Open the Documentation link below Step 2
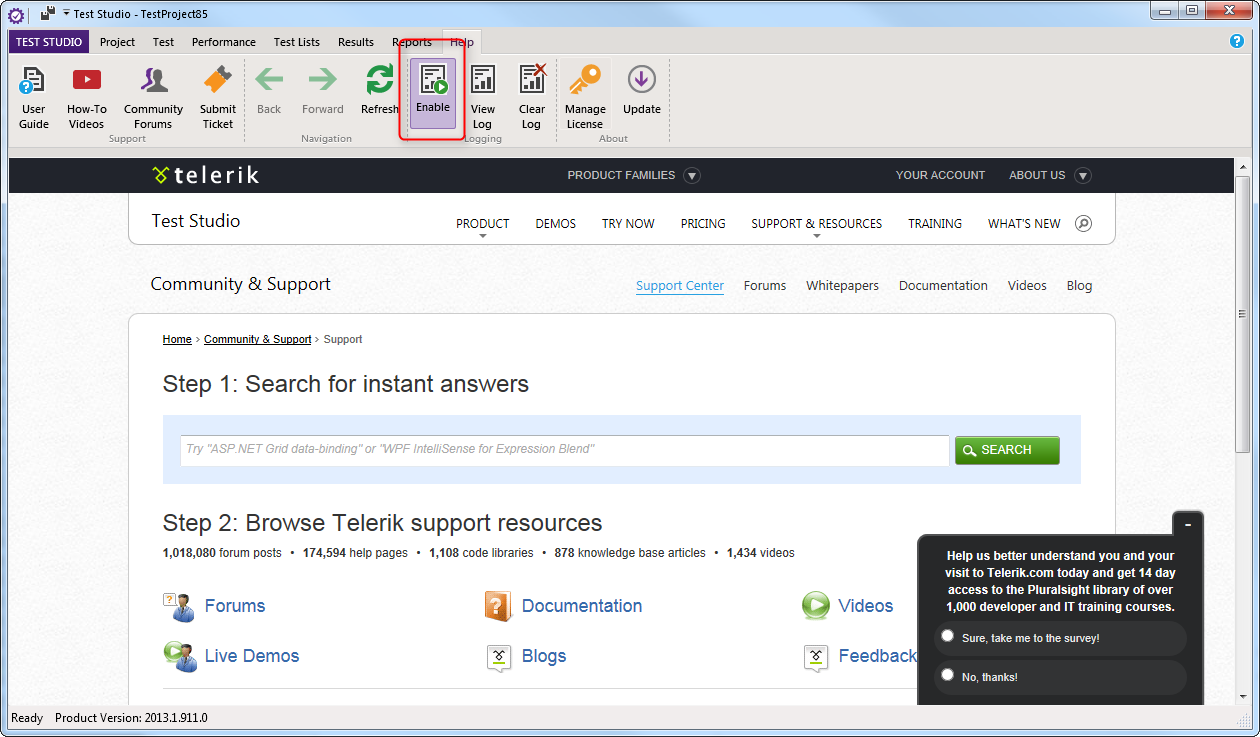Screen dimensions: 1260x737 582,606
